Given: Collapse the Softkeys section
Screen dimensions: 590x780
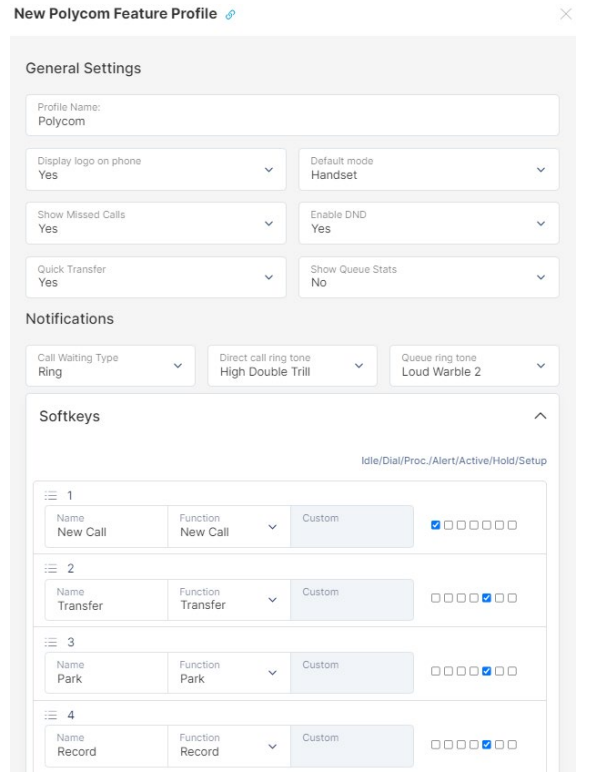Looking at the screenshot, I should tap(540, 416).
